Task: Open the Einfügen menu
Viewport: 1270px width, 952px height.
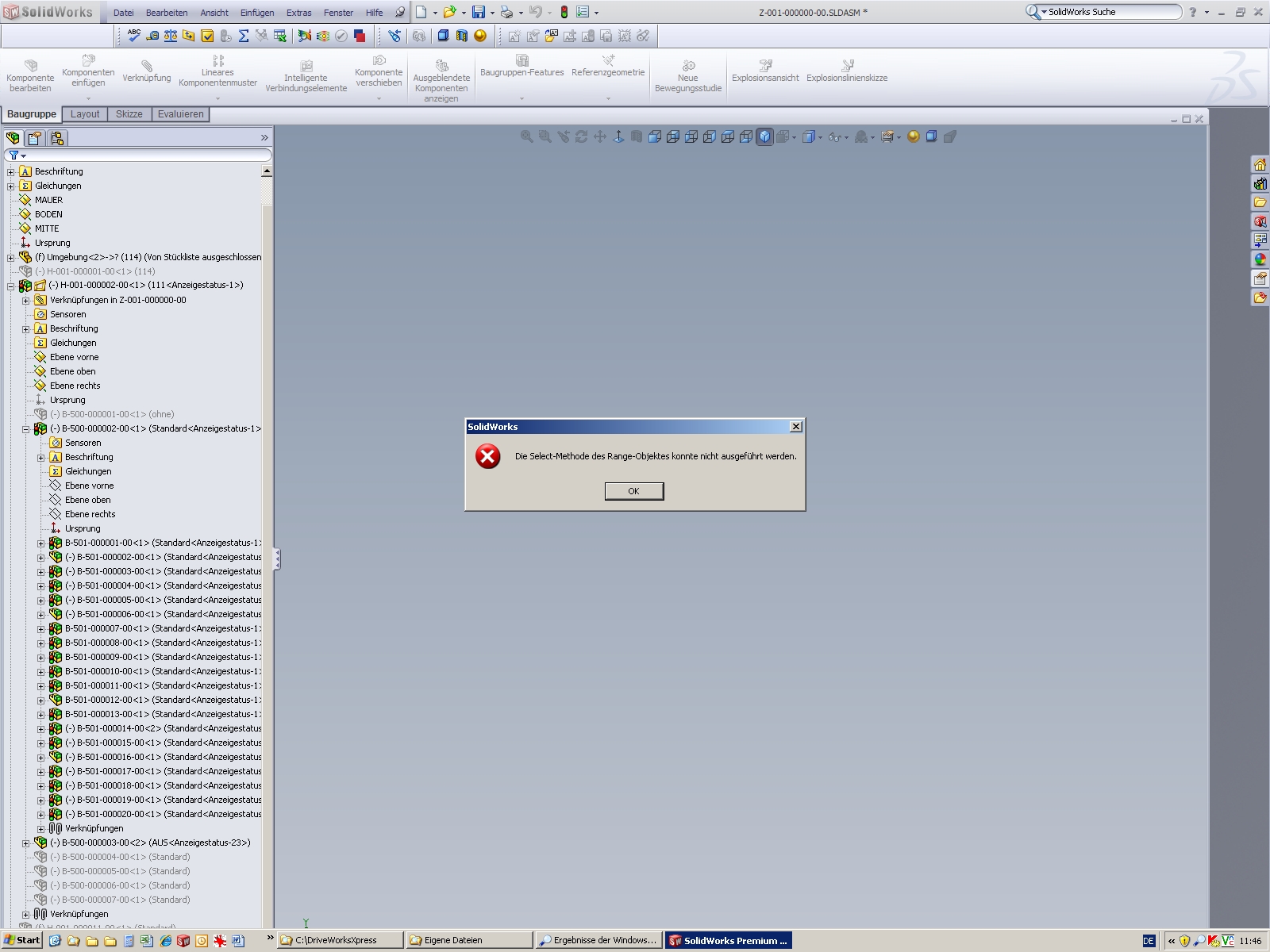Action: click(257, 13)
